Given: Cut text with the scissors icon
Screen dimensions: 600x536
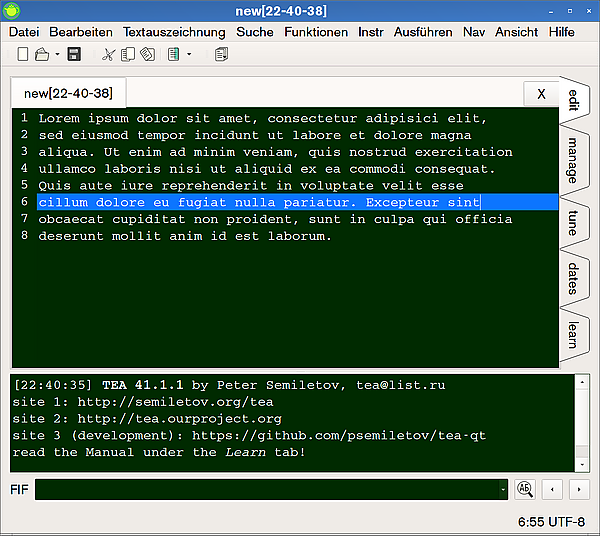Looking at the screenshot, I should 108,55.
